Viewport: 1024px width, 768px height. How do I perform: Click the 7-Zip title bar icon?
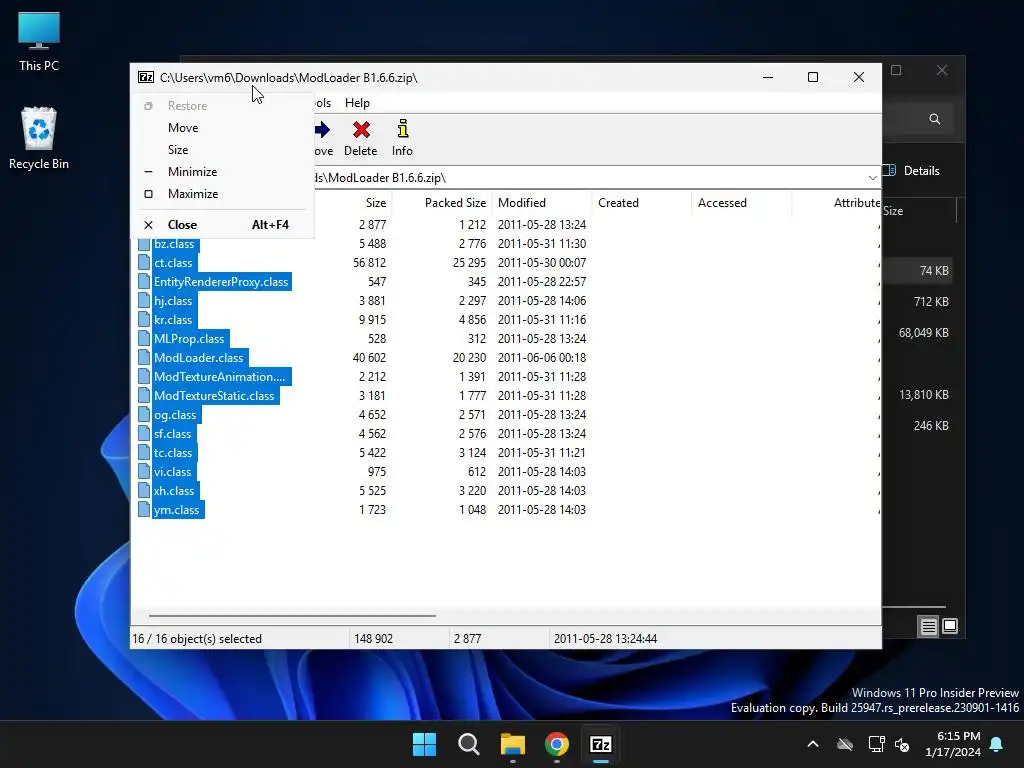pos(146,78)
